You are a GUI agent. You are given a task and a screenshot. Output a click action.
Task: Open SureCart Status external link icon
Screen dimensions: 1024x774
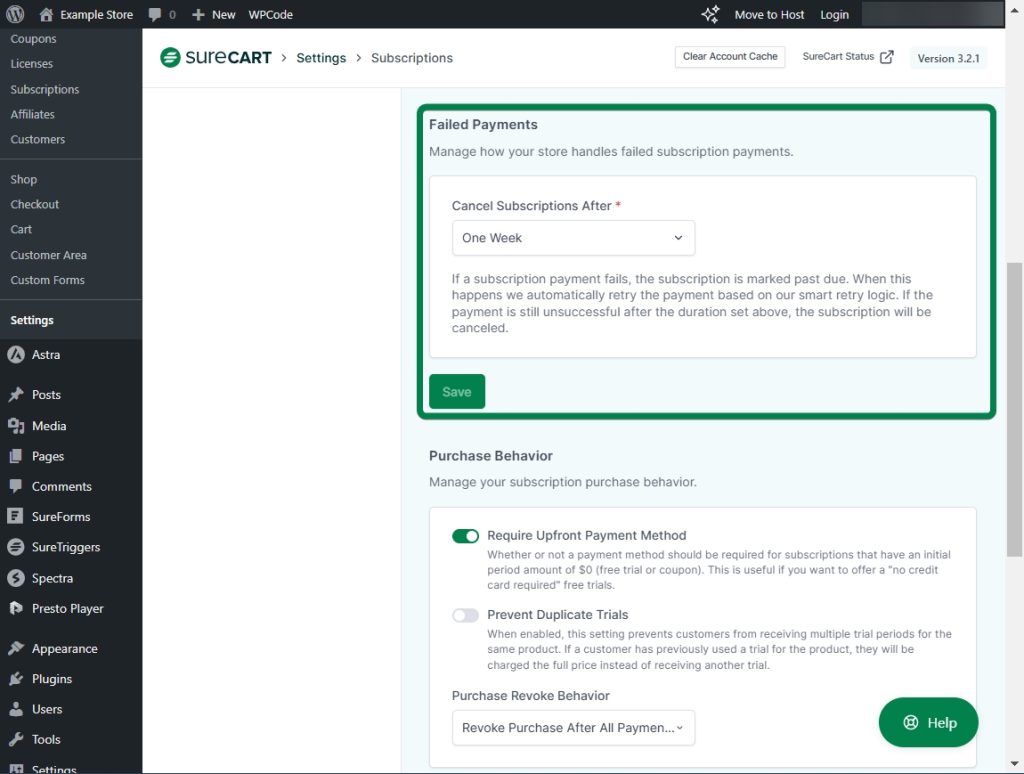886,57
